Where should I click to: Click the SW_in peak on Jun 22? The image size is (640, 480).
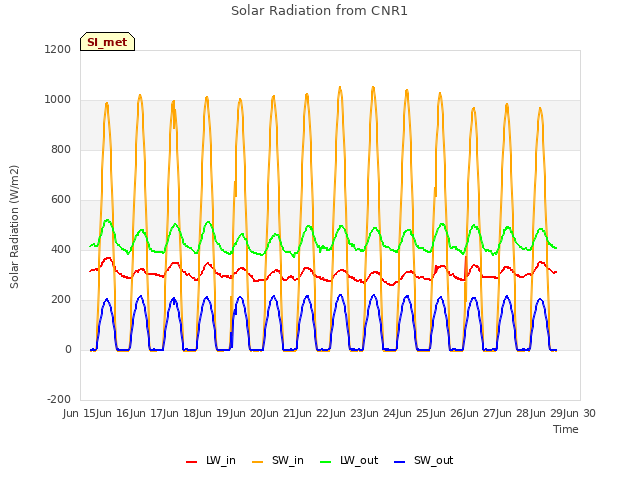point(340,87)
